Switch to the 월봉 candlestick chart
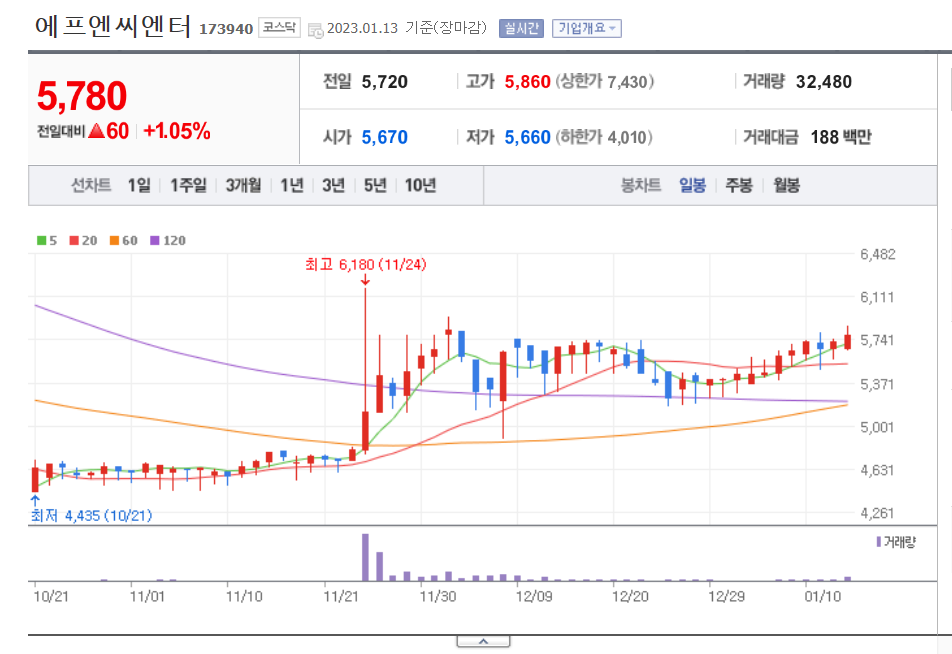 (786, 185)
